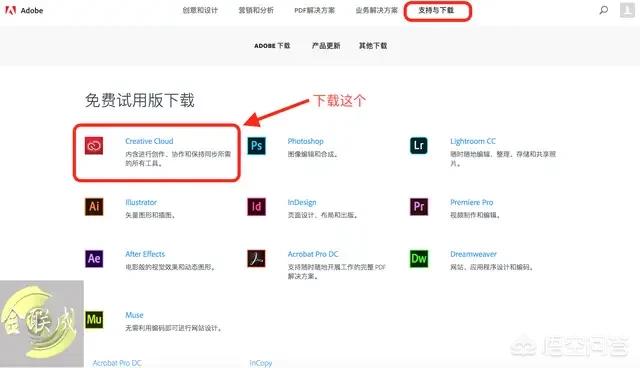Click the Photoshop Ps icon

(256, 146)
